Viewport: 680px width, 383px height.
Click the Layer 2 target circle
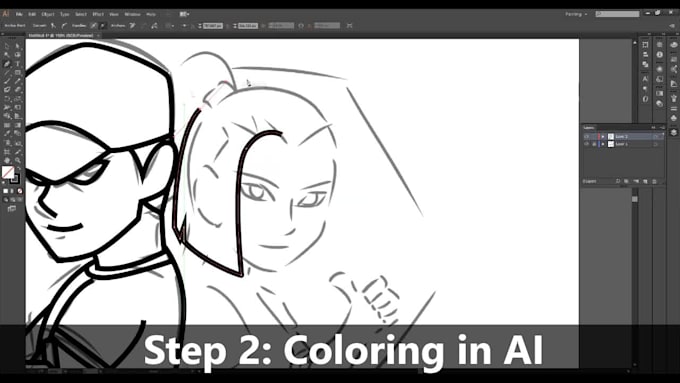click(x=656, y=137)
